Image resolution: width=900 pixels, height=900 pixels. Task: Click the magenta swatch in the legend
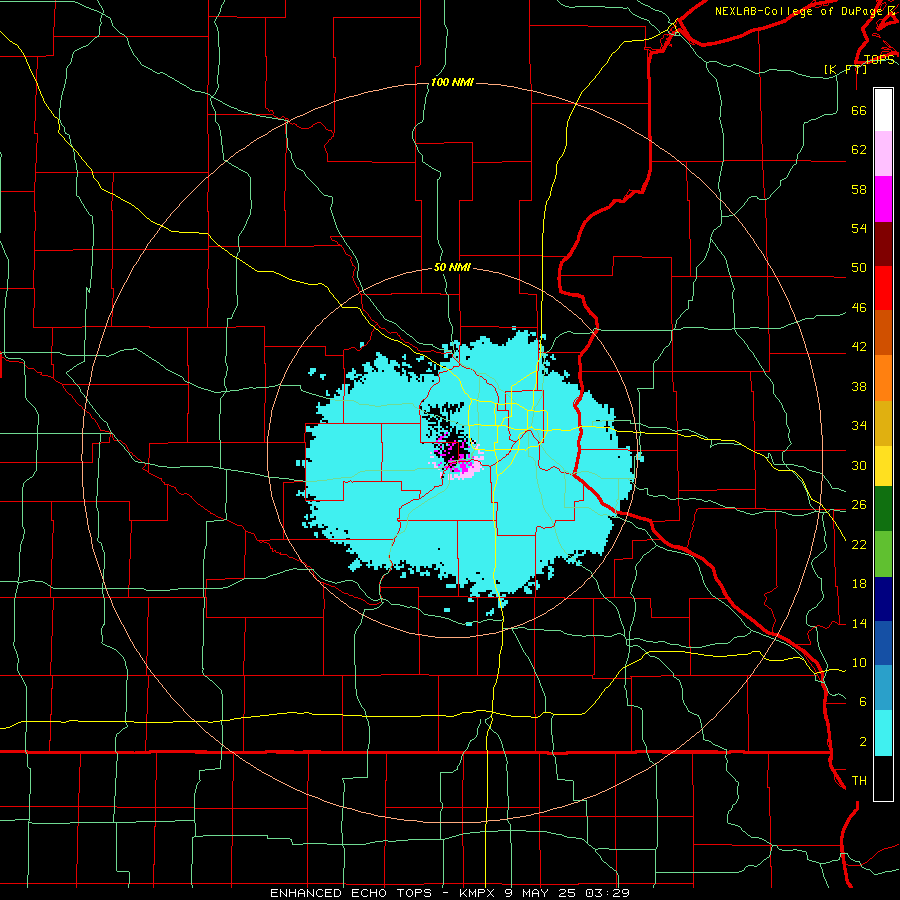(883, 199)
